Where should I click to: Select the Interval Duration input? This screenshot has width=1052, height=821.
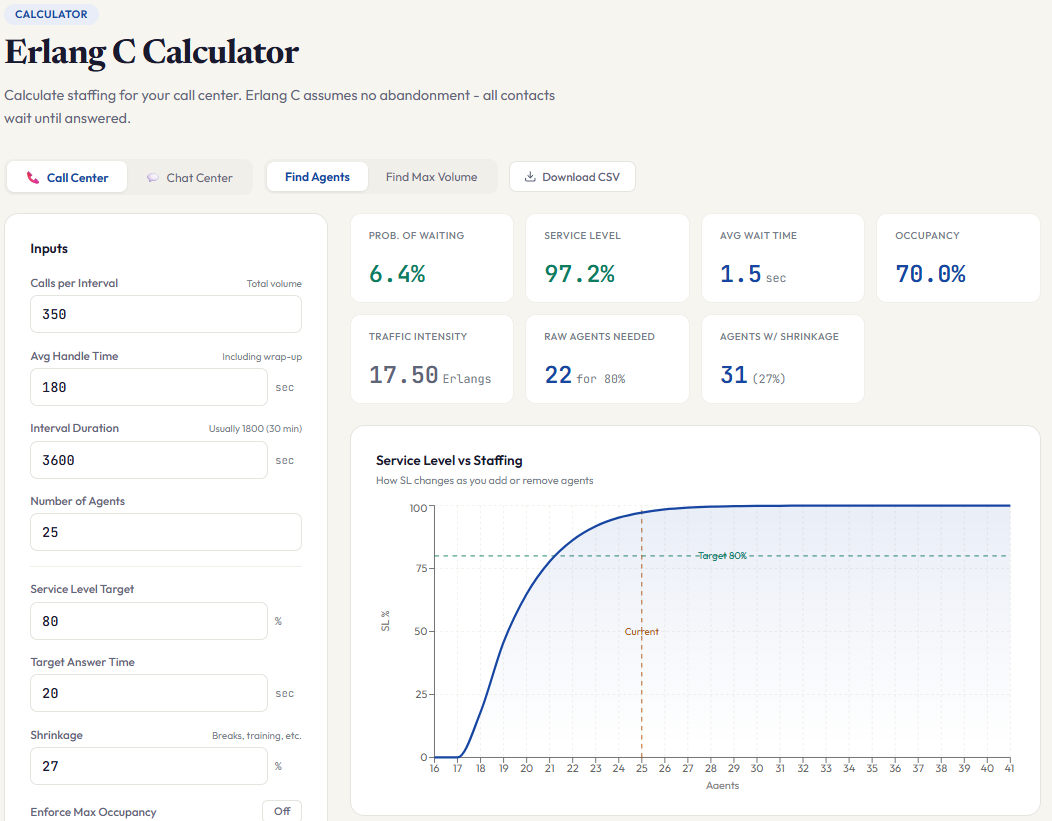tap(148, 460)
